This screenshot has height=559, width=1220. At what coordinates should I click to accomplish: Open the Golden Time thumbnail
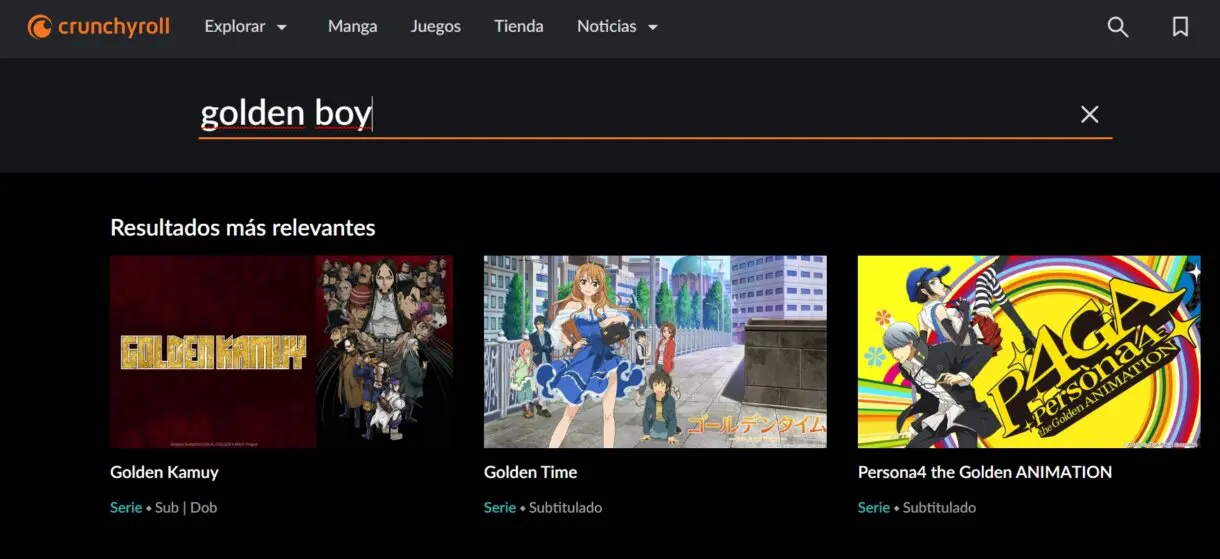point(655,351)
